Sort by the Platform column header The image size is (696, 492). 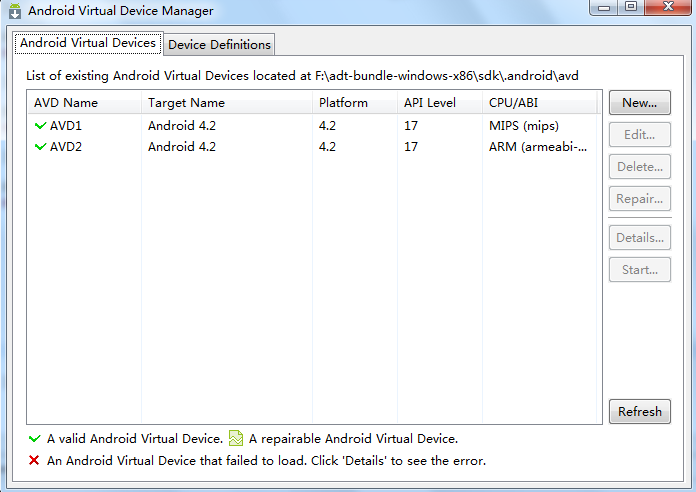(355, 103)
